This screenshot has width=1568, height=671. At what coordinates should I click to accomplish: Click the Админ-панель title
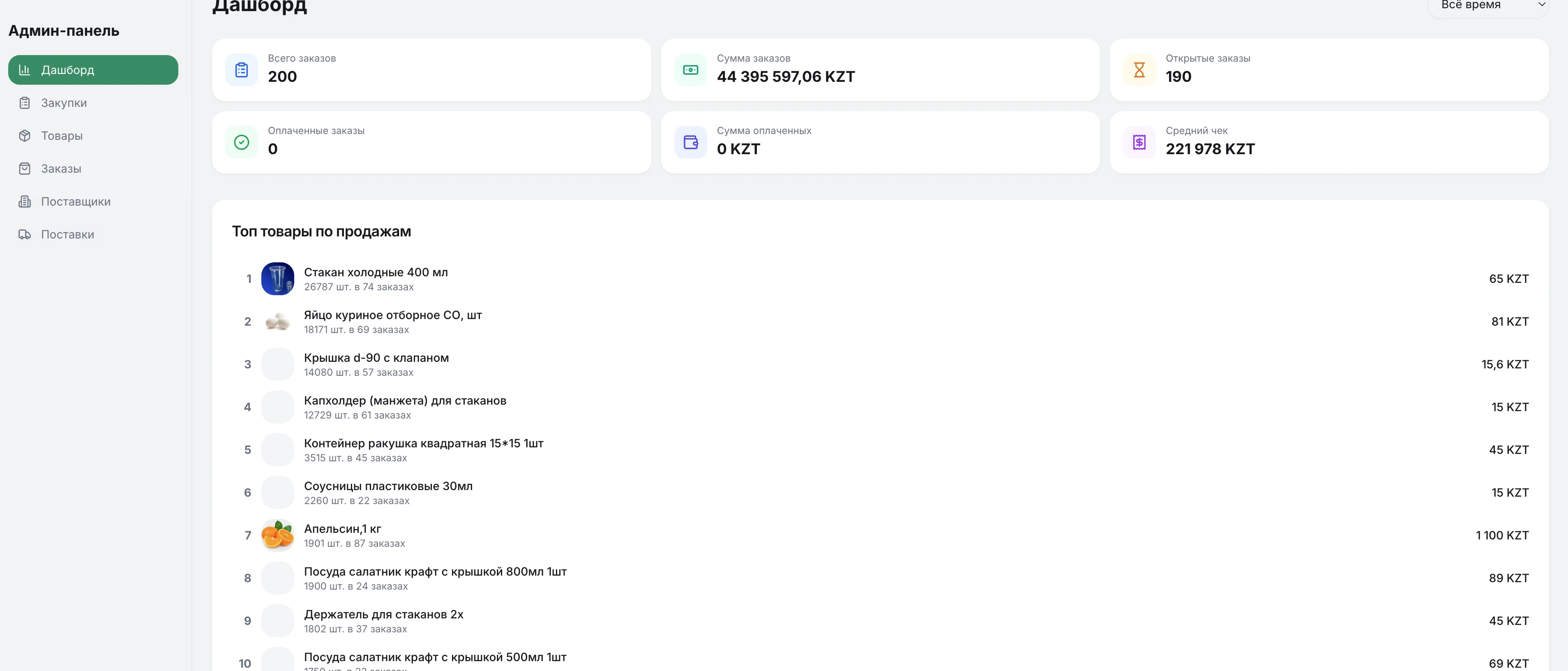64,30
